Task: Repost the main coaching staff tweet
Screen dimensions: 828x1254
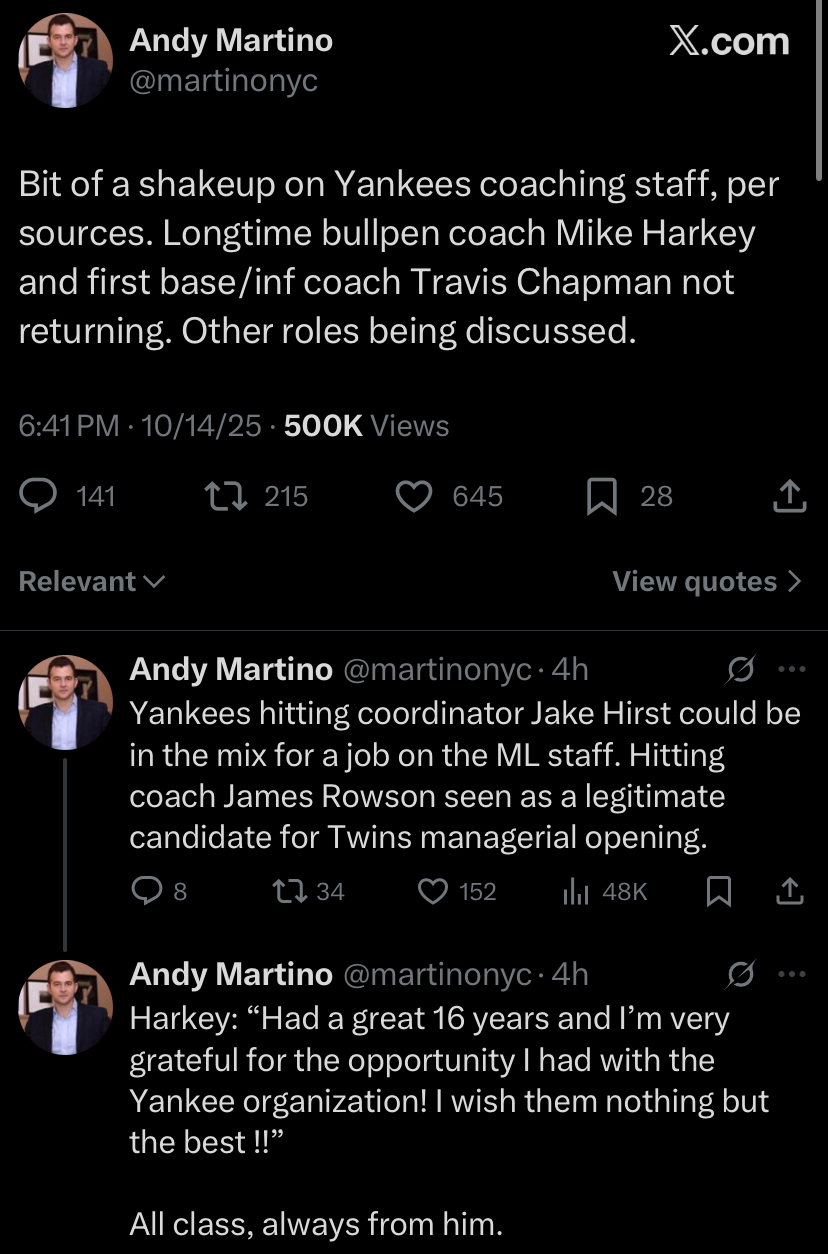Action: click(x=217, y=496)
